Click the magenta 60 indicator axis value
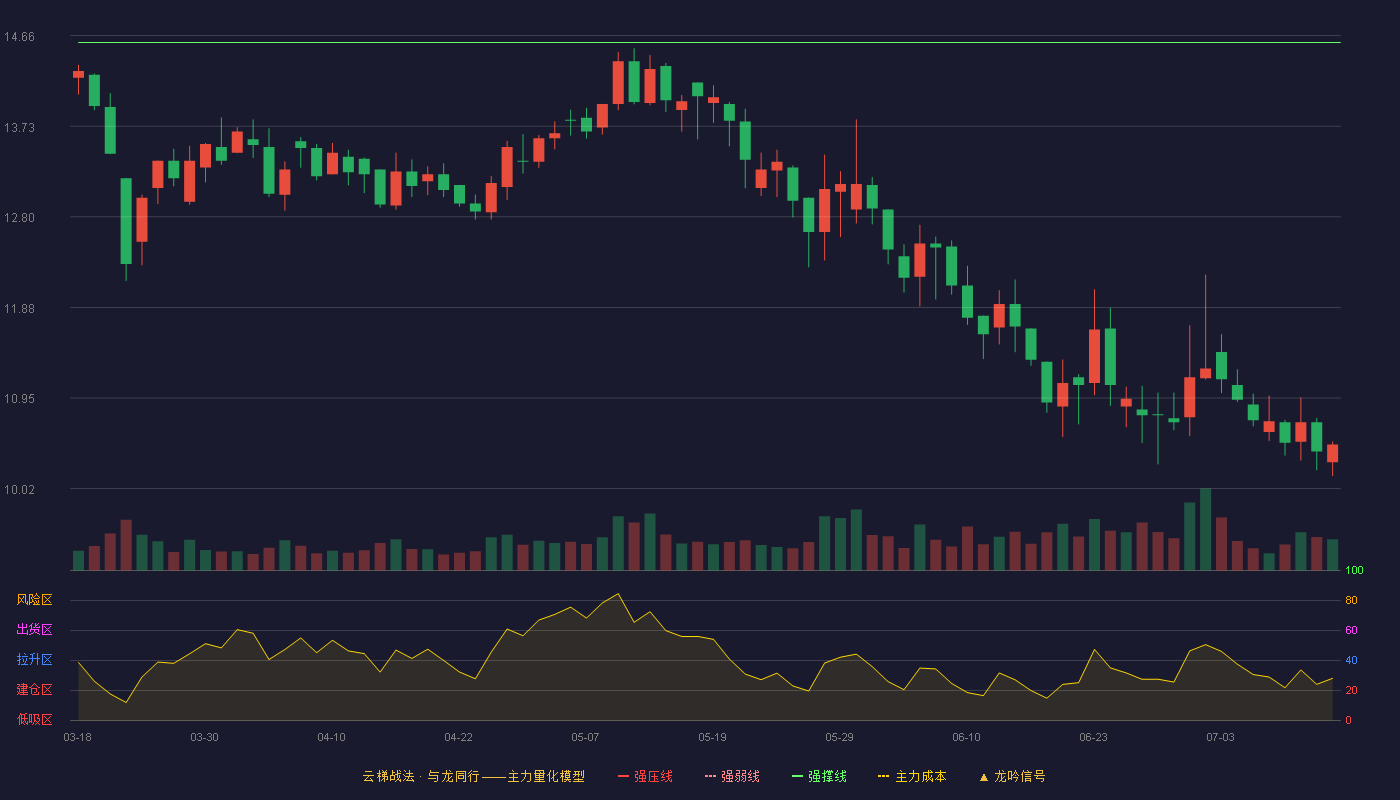Viewport: 1400px width, 800px height. tap(1351, 631)
